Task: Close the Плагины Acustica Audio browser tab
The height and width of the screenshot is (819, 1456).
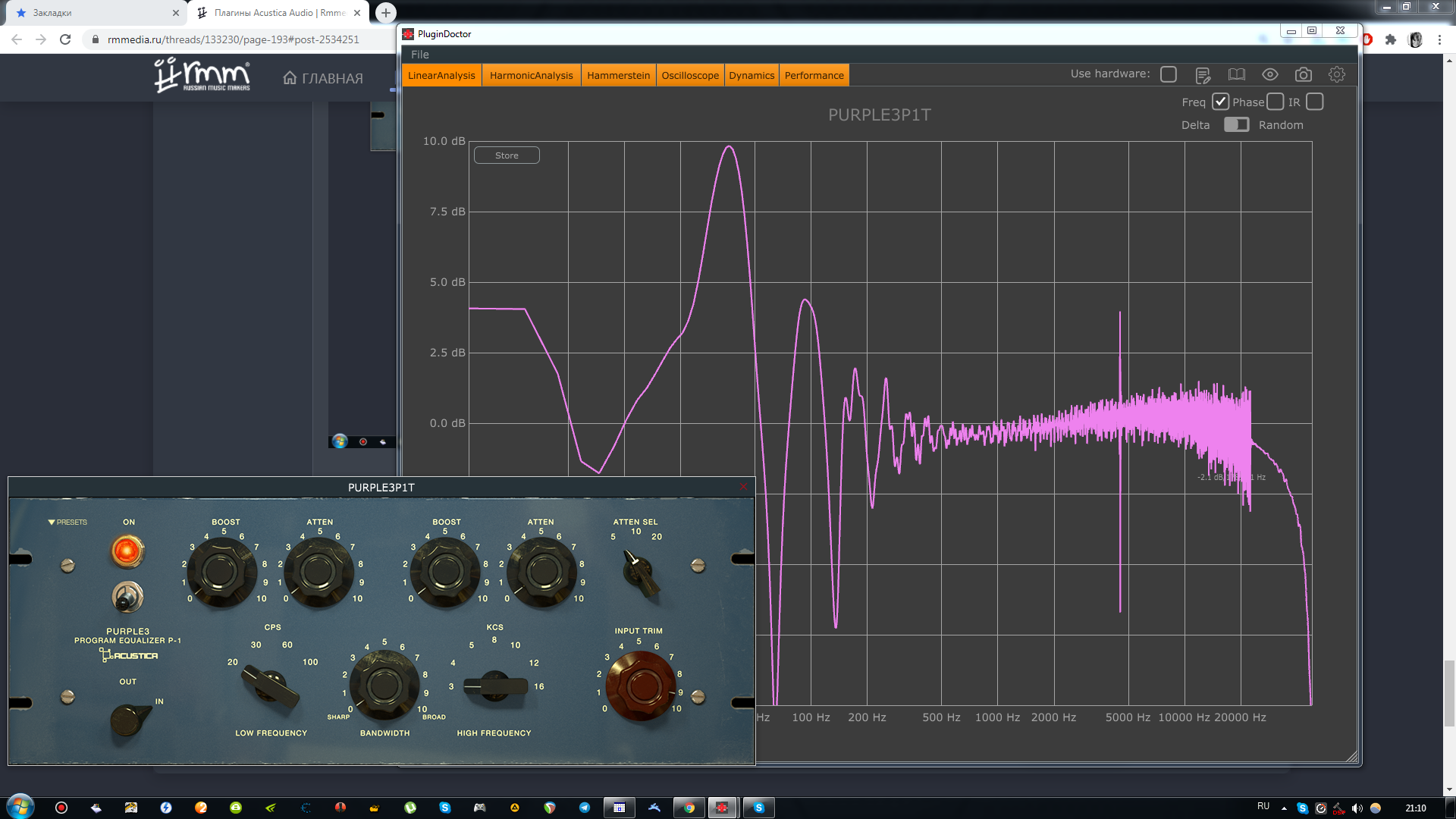Action: [x=357, y=13]
